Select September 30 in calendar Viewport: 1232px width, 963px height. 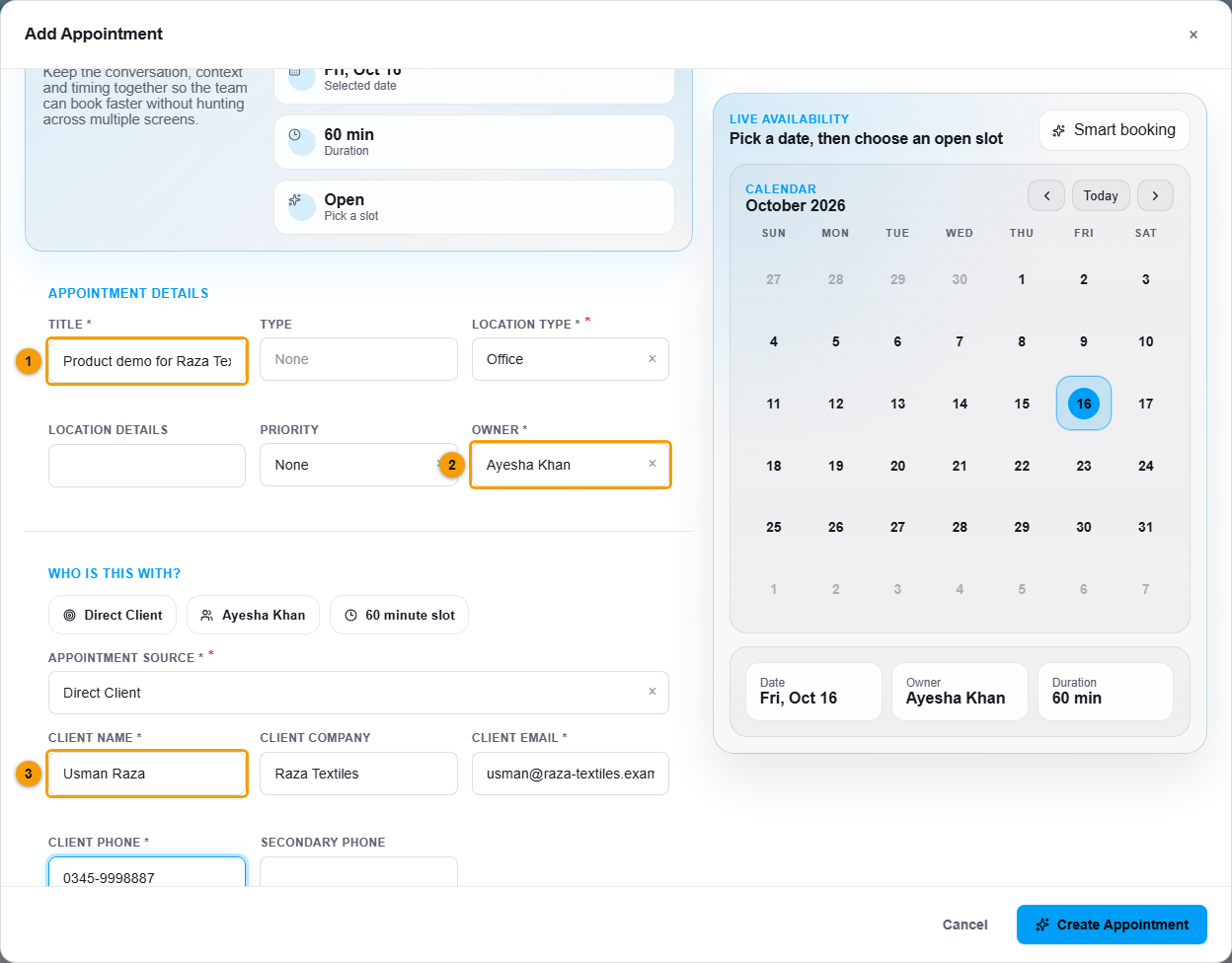point(960,279)
